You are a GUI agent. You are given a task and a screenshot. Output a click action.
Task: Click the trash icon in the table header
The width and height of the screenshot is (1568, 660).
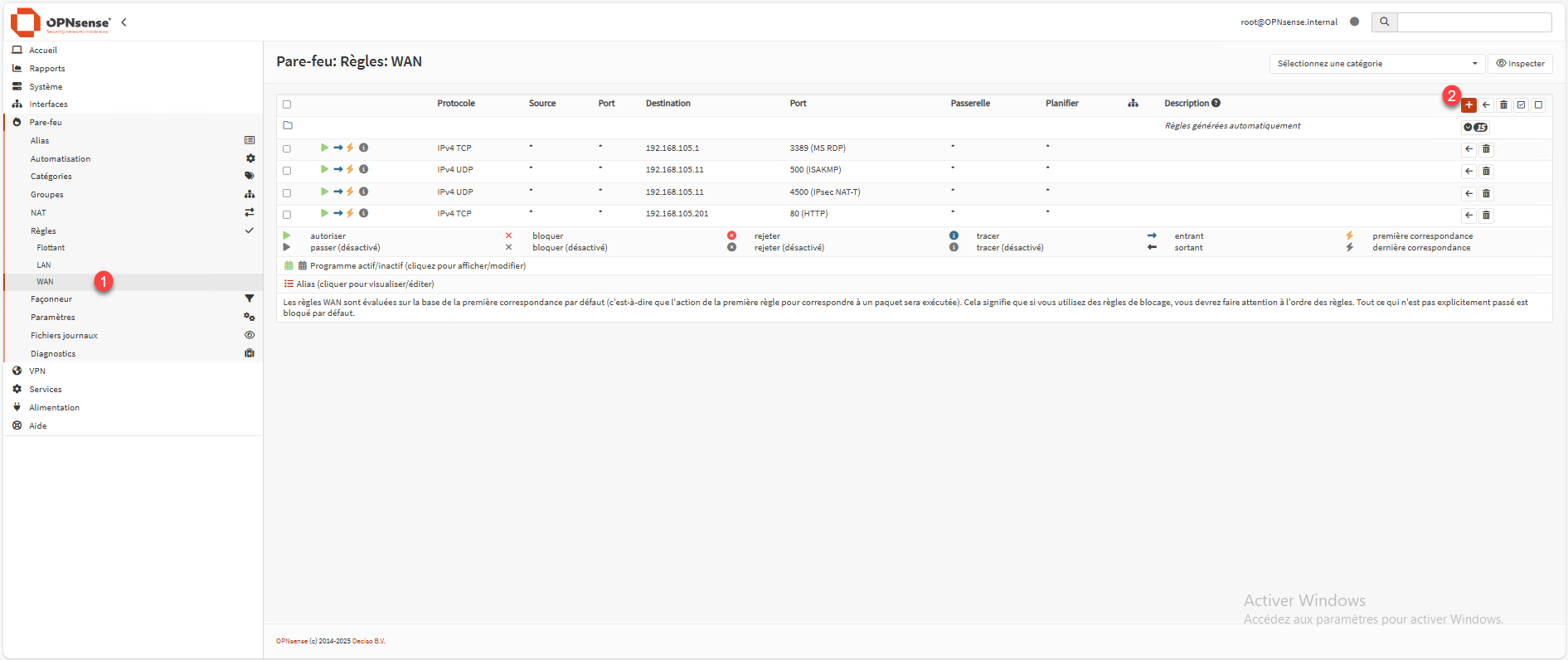coord(1503,105)
